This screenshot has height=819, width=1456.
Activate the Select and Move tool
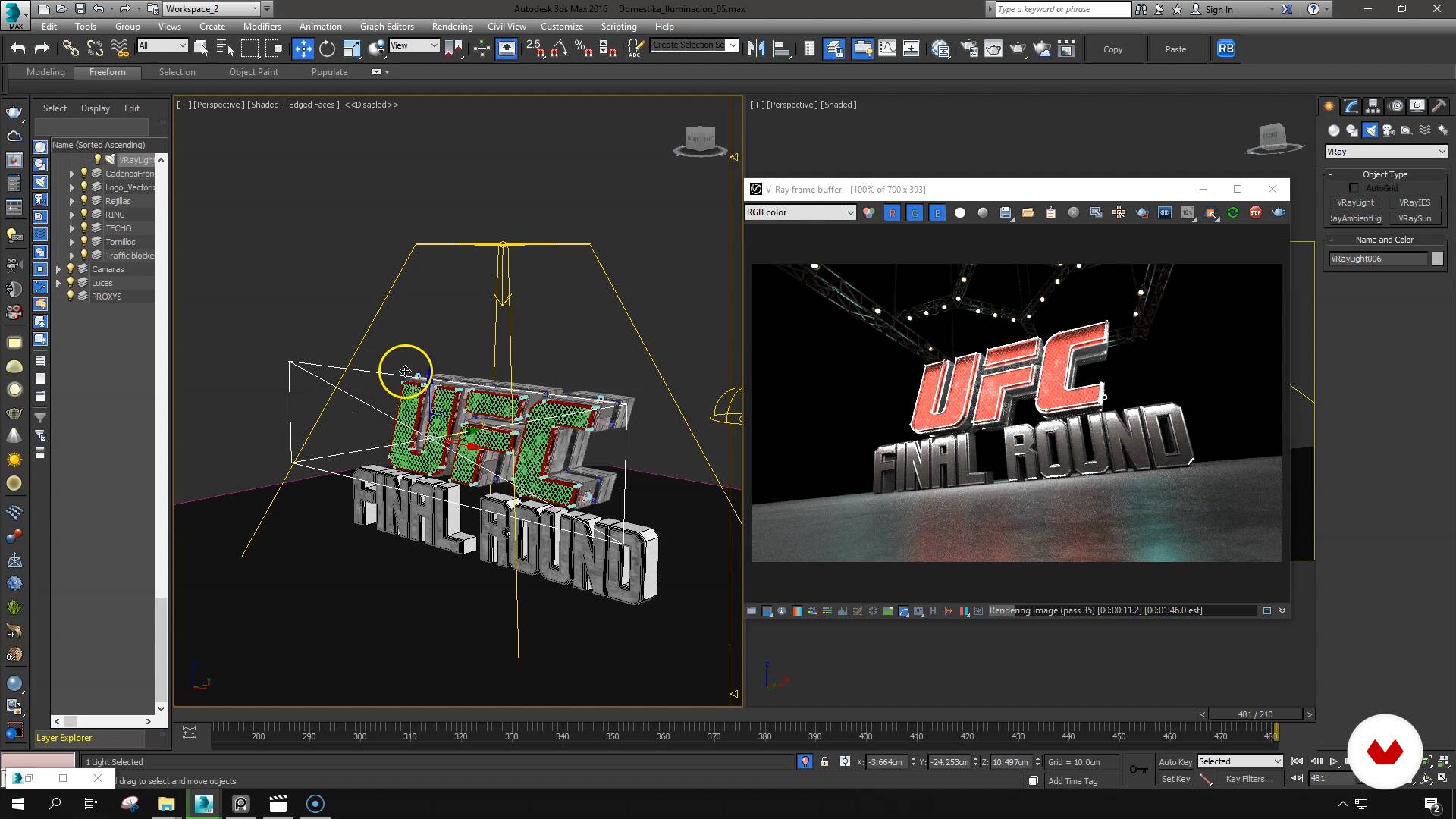[303, 49]
